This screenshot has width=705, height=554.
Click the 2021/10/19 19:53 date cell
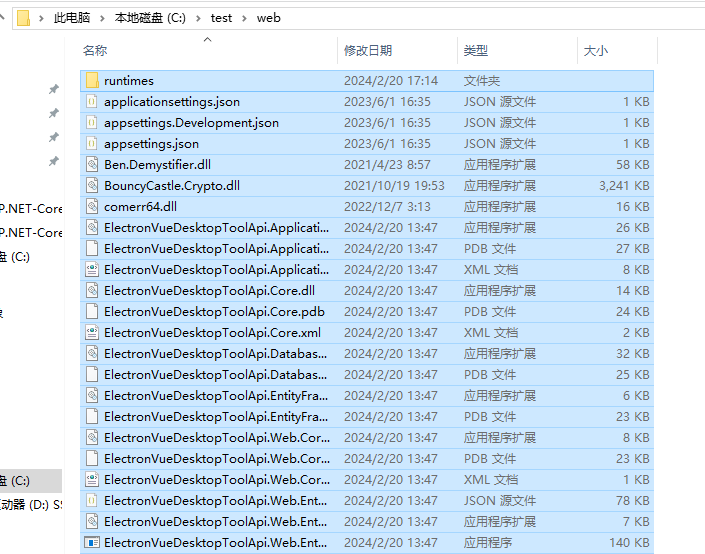pos(394,185)
